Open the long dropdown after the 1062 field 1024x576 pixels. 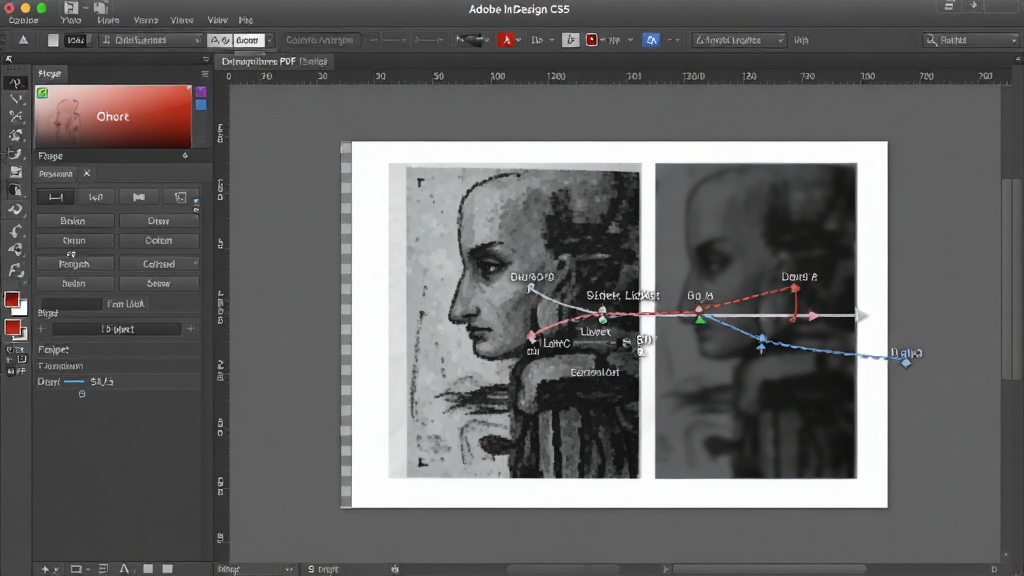tap(151, 40)
